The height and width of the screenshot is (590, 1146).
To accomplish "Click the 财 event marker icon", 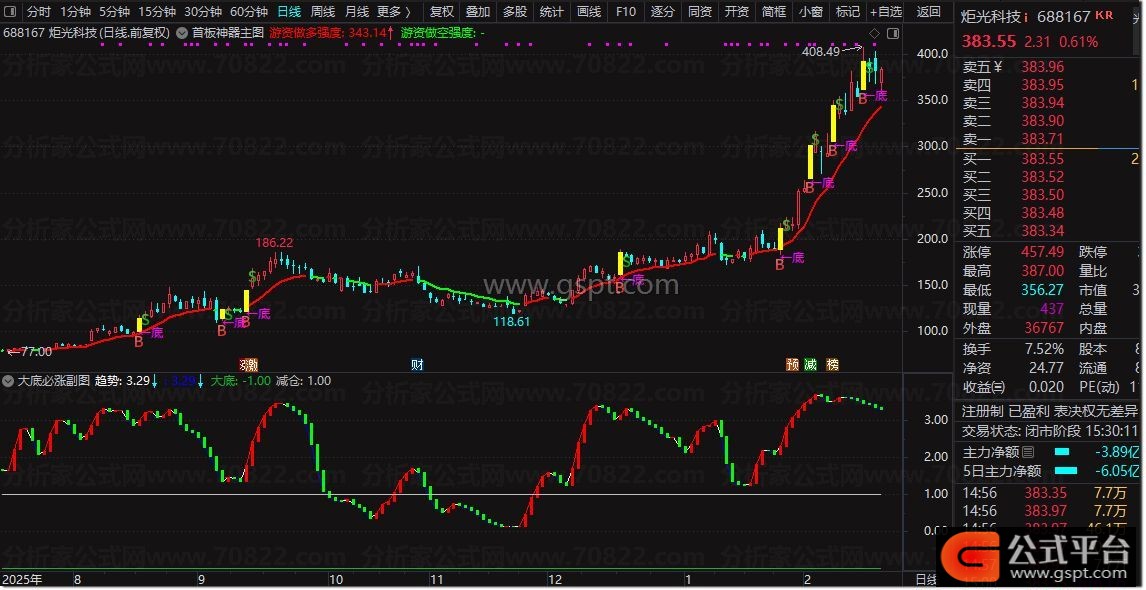I will (417, 365).
